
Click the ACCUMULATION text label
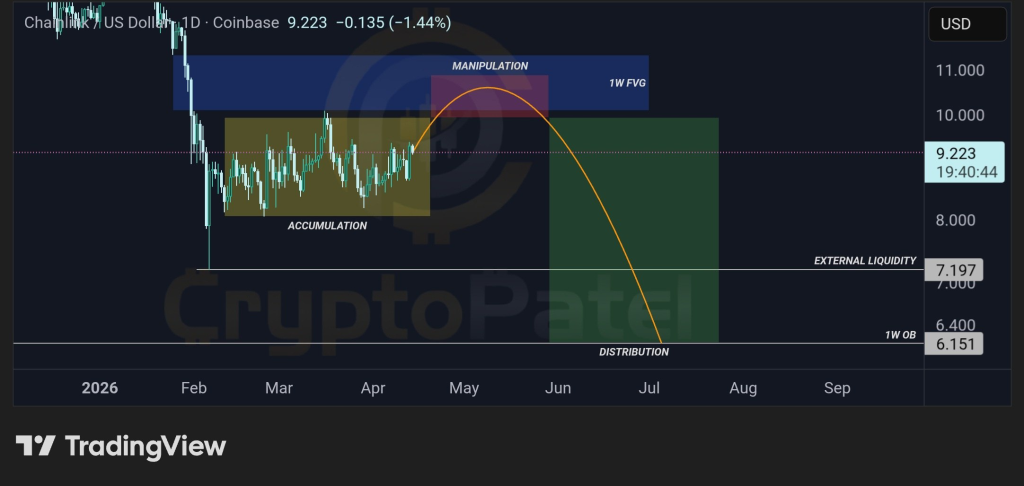(327, 226)
